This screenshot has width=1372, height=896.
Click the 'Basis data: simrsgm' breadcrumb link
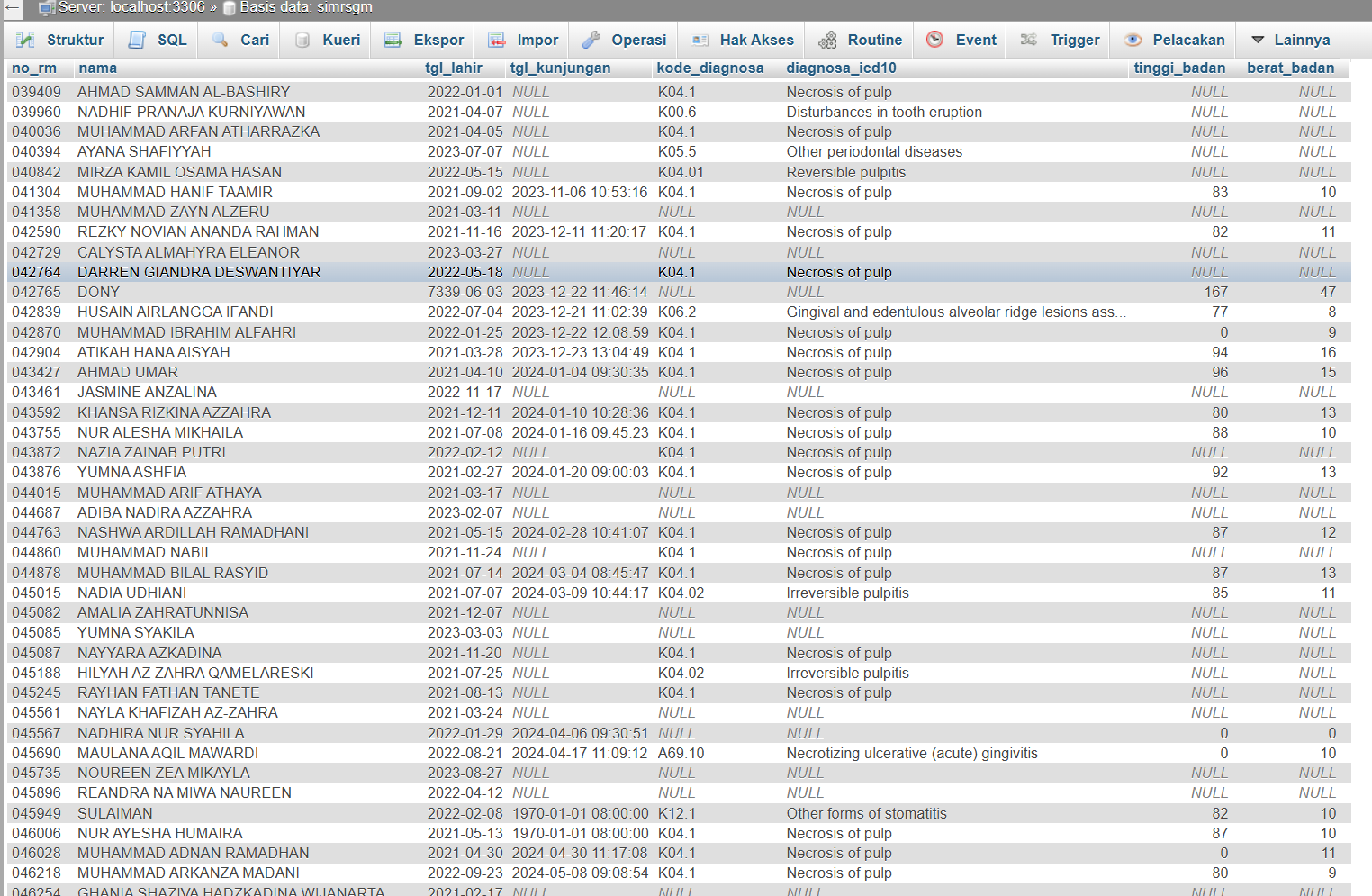(x=305, y=7)
